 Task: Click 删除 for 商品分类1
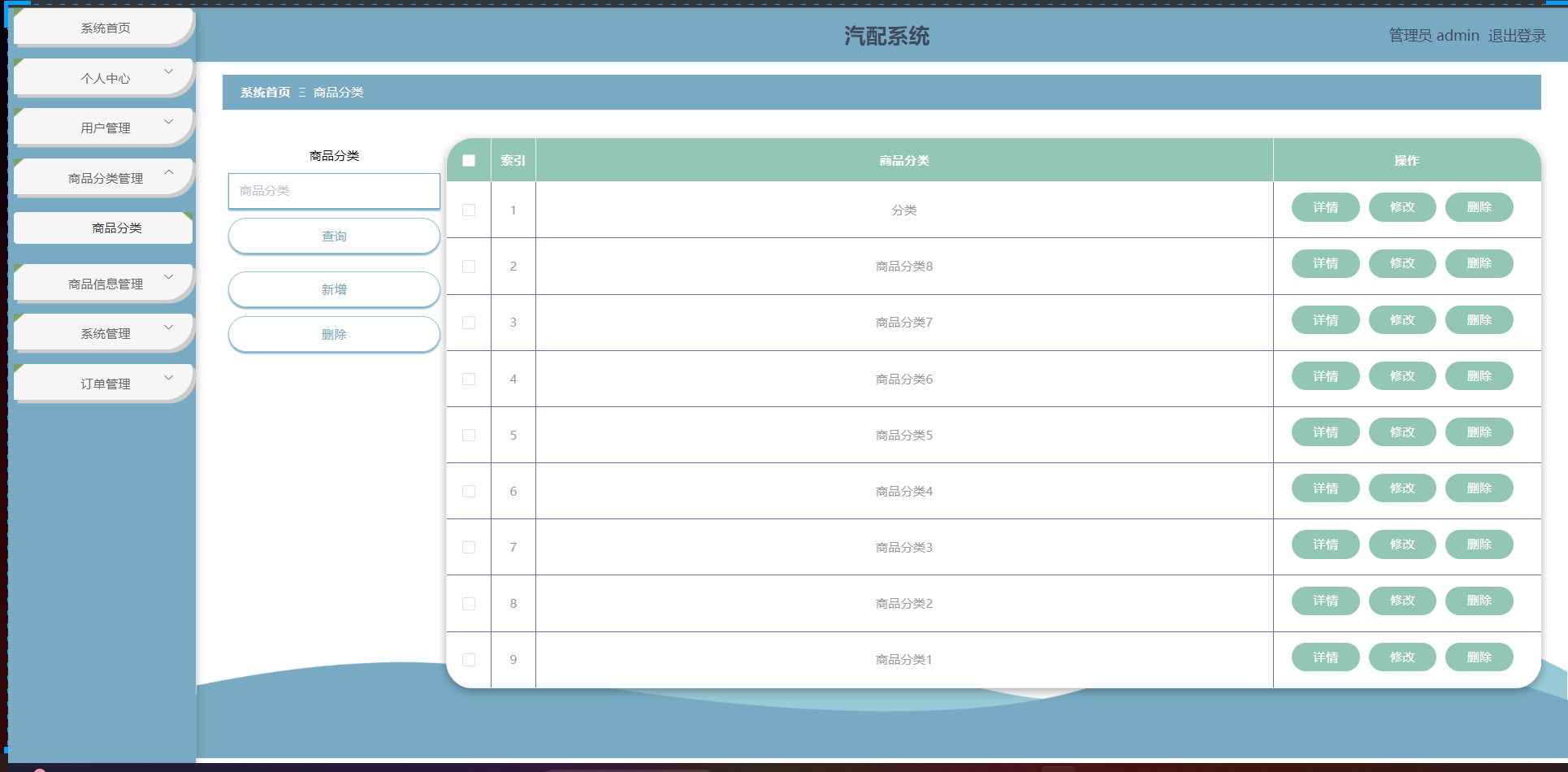pyautogui.click(x=1479, y=657)
